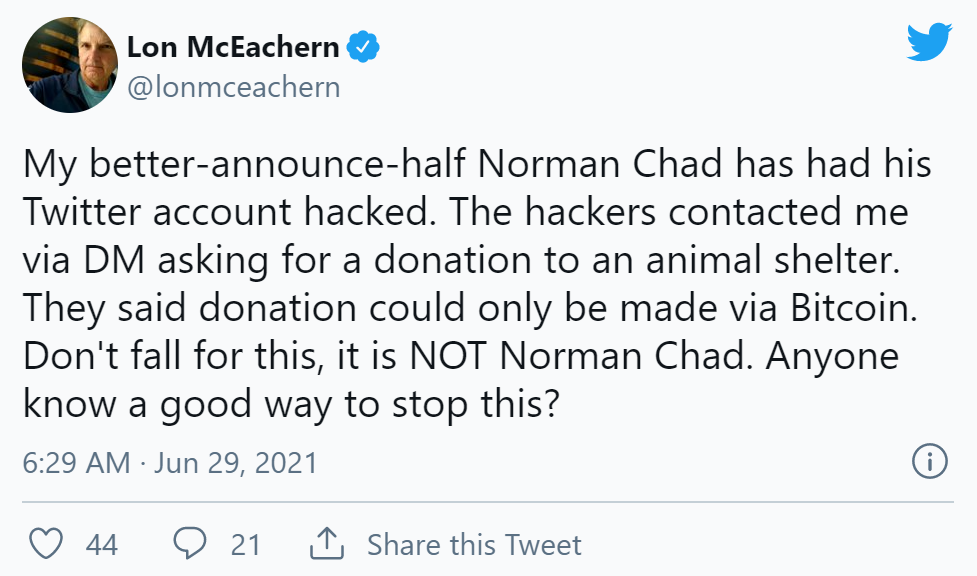Click the like count of 44
This screenshot has width=977, height=576.
click(102, 545)
